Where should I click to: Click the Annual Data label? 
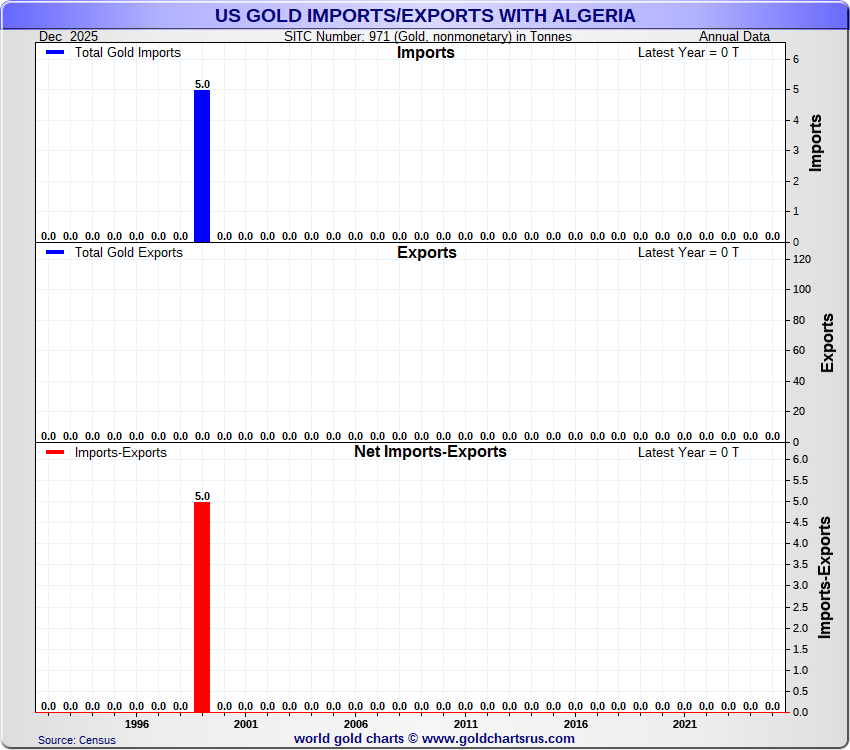pyautogui.click(x=734, y=37)
